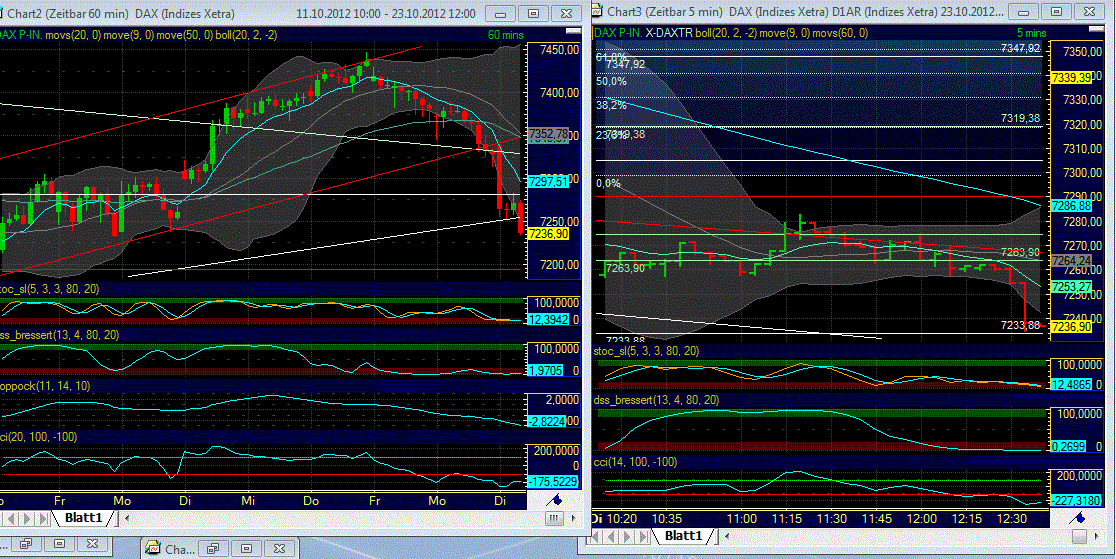This screenshot has height=559, width=1116.
Task: Click Chart2 horizontal scrollbar left arrow
Action: coord(127,518)
